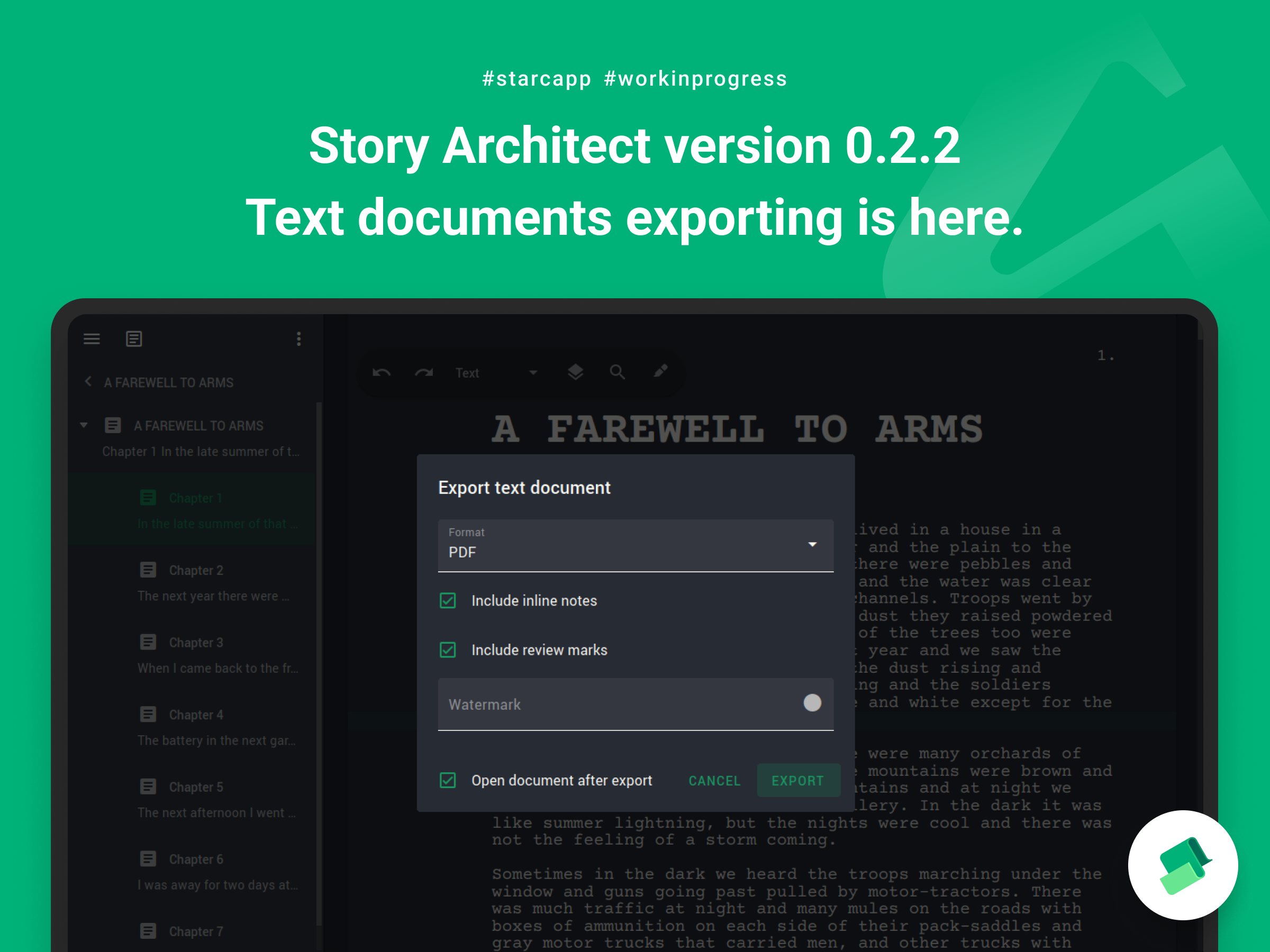Toggle Include review marks checkbox
The height and width of the screenshot is (952, 1270).
coord(448,650)
